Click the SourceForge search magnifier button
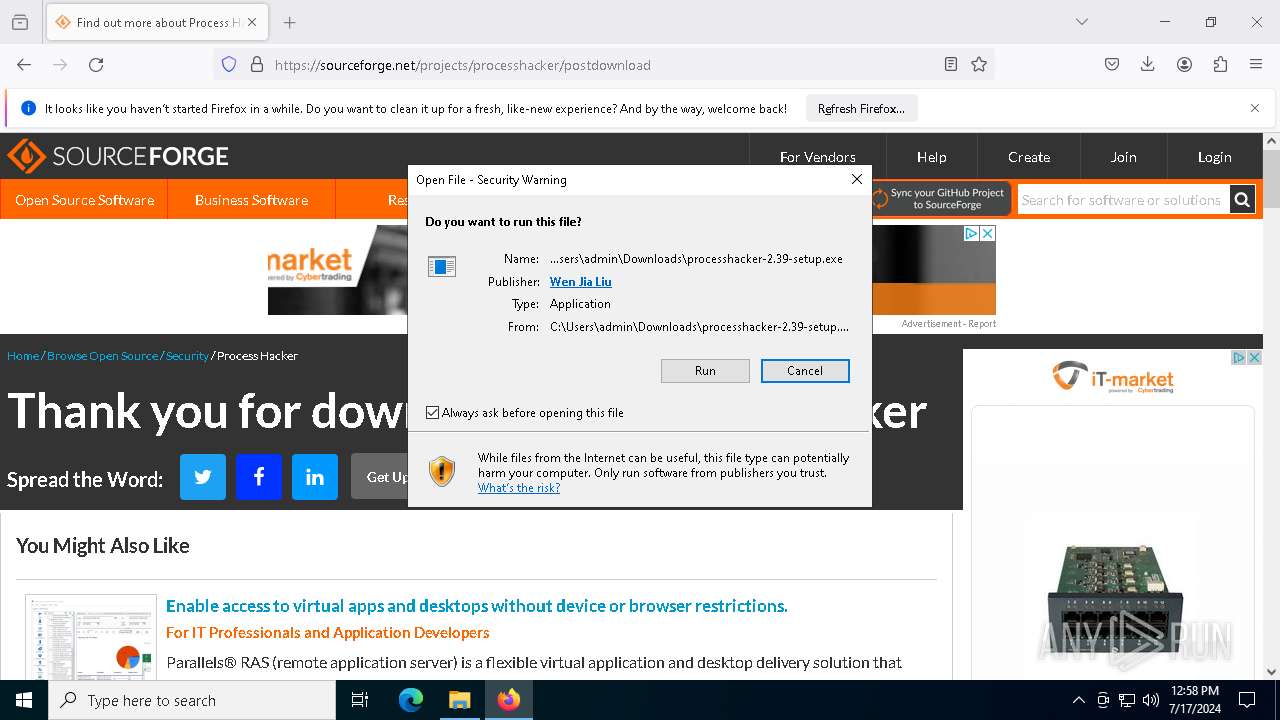The height and width of the screenshot is (720, 1280). click(x=1242, y=200)
